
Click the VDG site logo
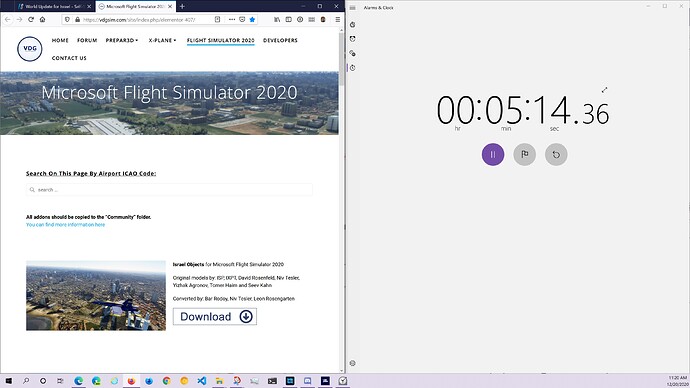click(29, 49)
